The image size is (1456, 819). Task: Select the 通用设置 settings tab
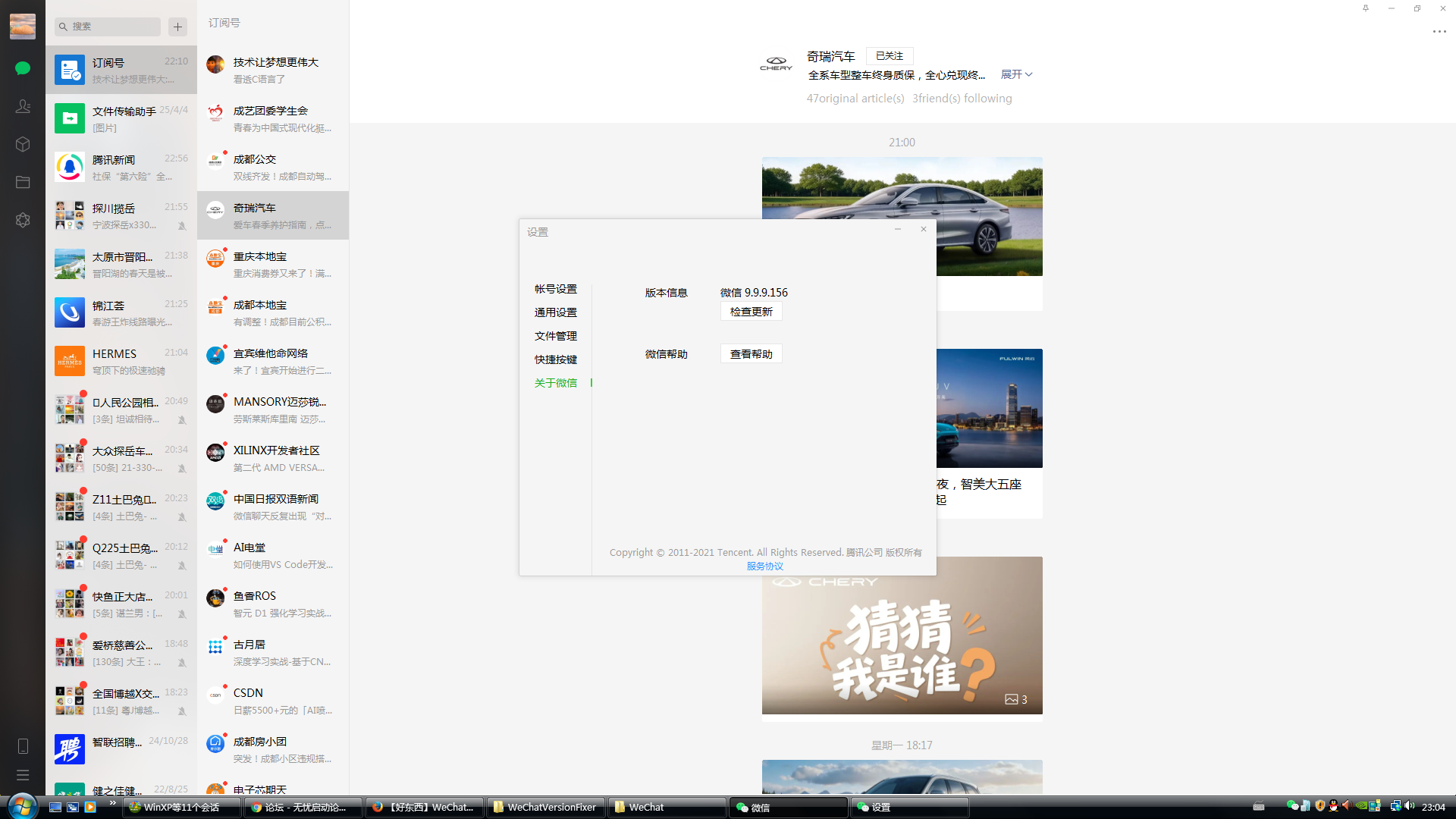click(x=555, y=312)
